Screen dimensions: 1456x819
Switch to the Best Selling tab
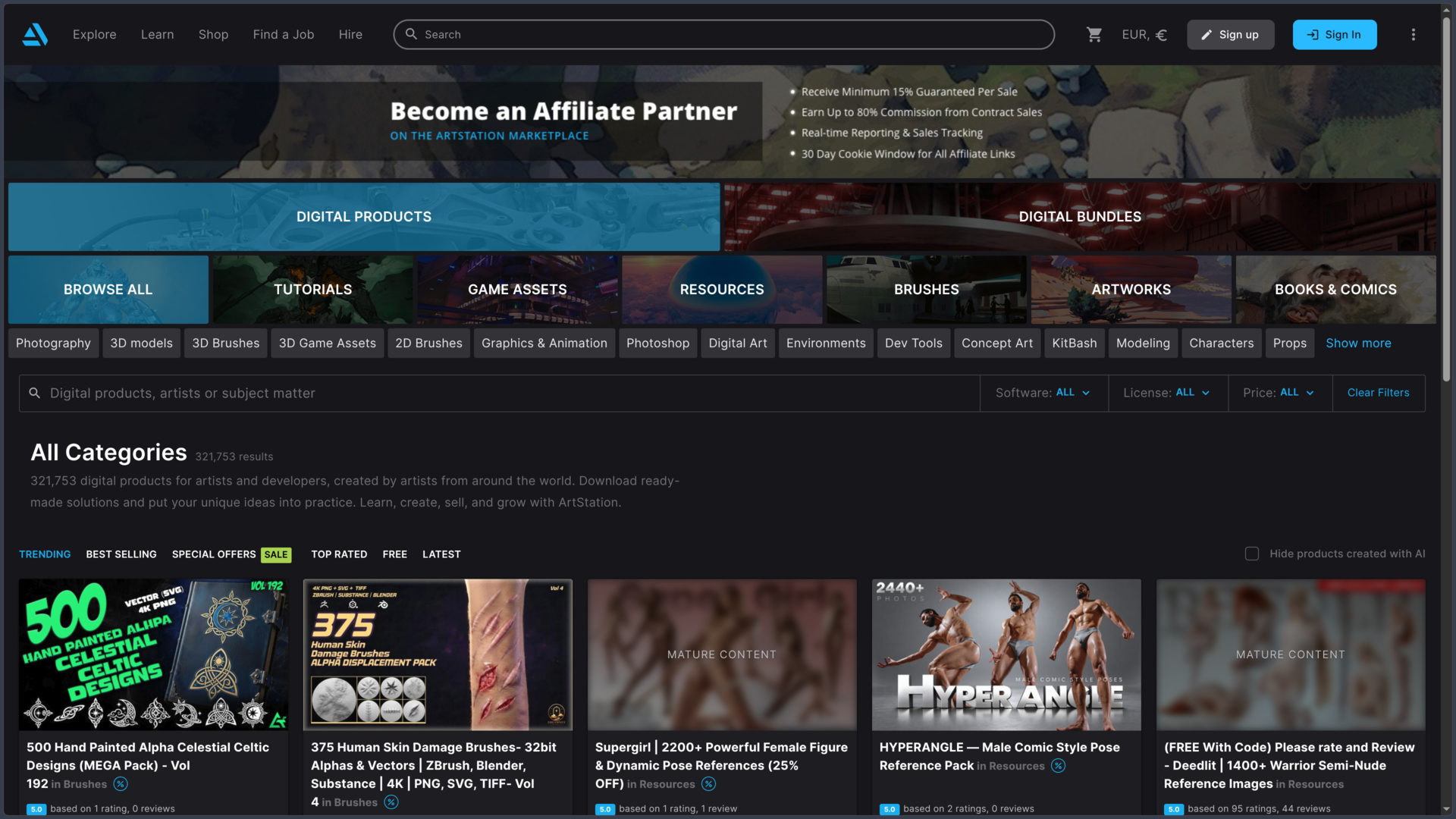pos(121,554)
